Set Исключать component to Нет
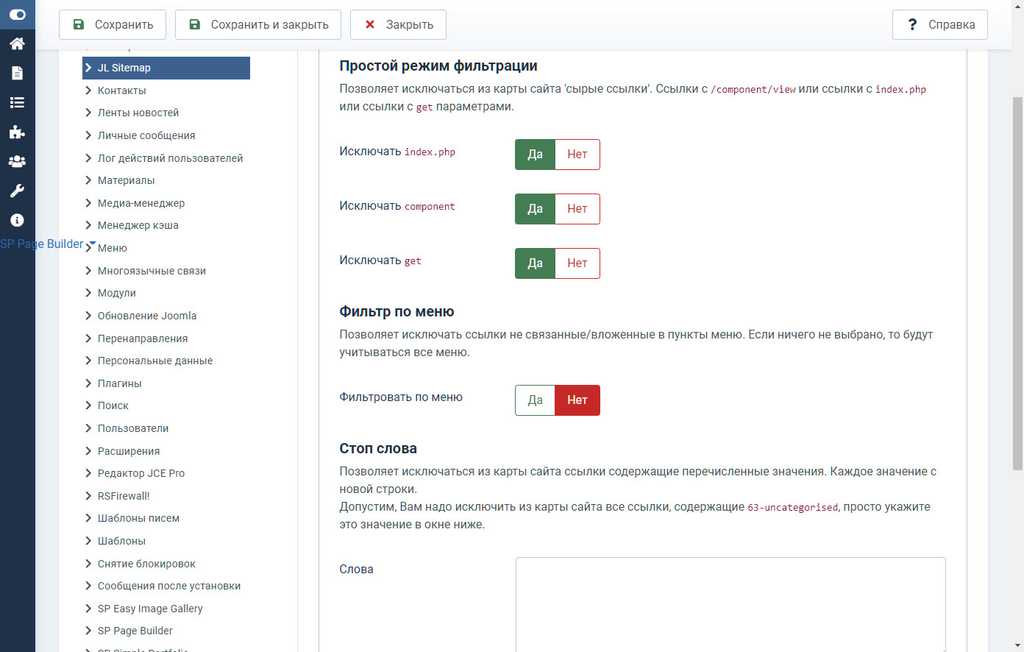The height and width of the screenshot is (652, 1024). pos(577,209)
